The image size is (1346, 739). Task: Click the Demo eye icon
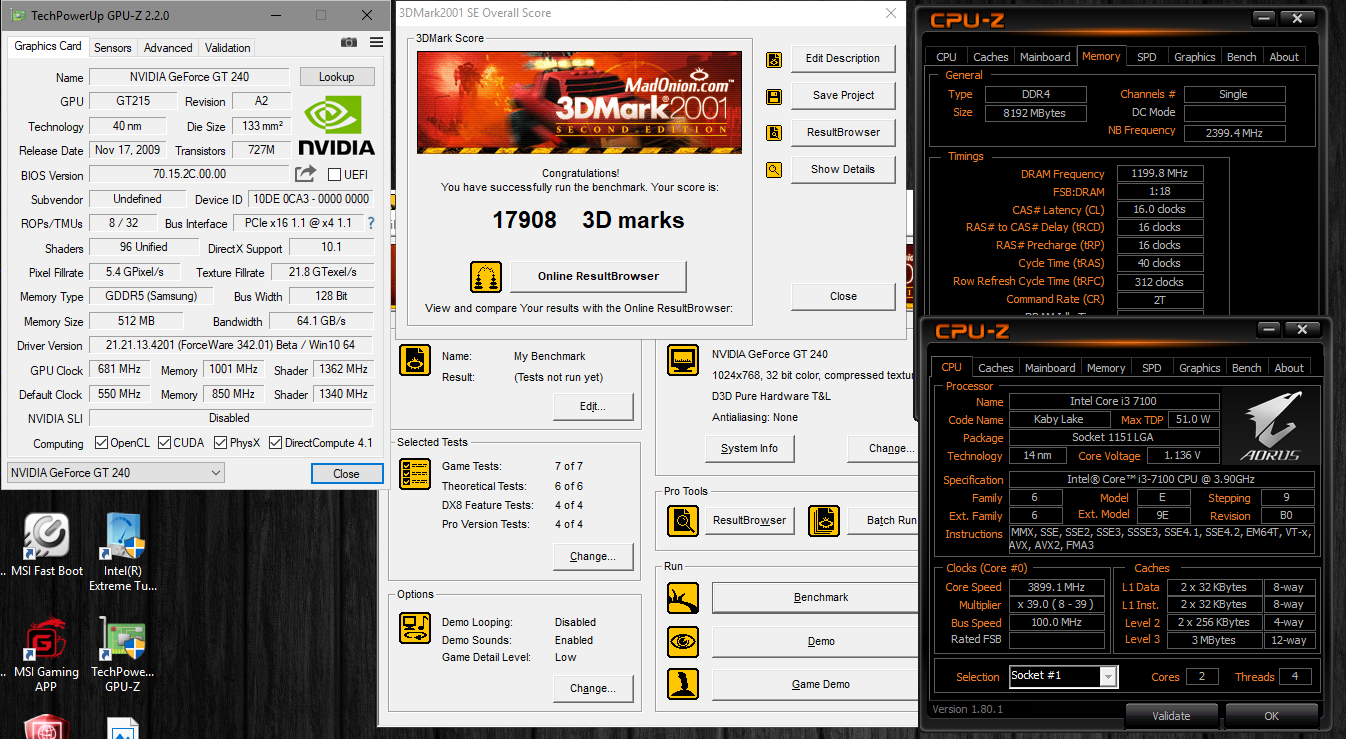point(683,641)
